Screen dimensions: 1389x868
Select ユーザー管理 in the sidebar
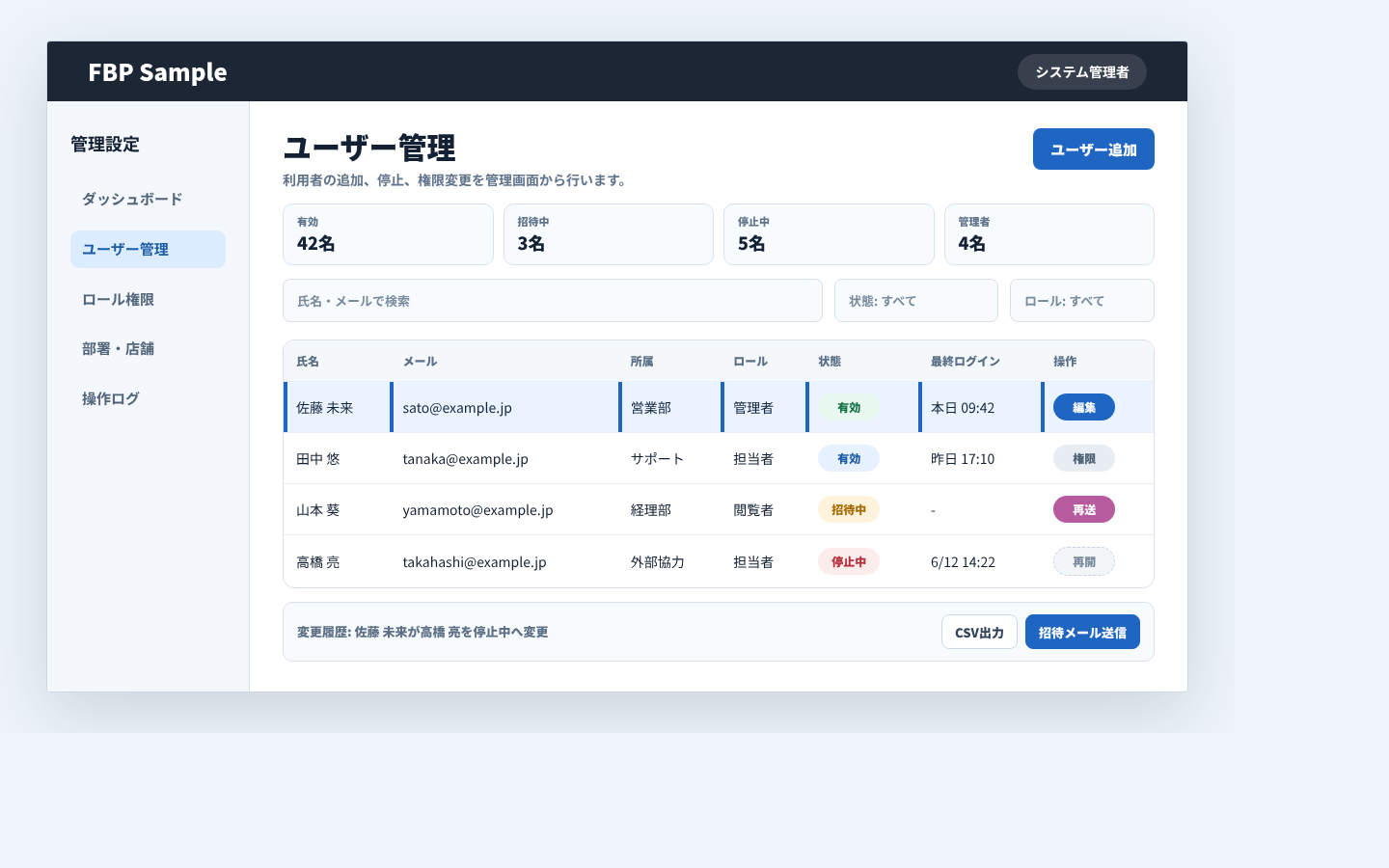148,250
